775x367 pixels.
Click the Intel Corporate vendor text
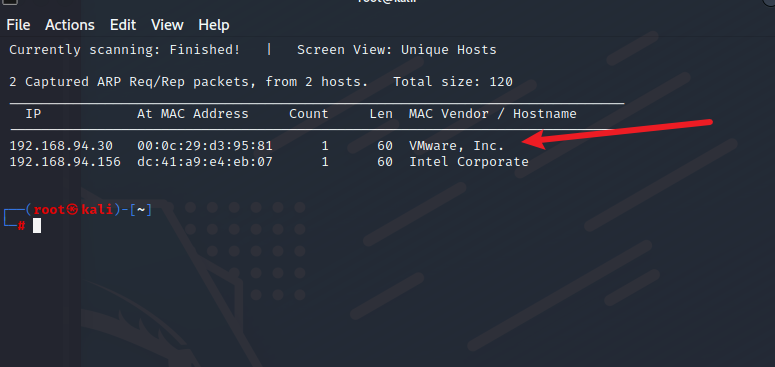(x=469, y=162)
